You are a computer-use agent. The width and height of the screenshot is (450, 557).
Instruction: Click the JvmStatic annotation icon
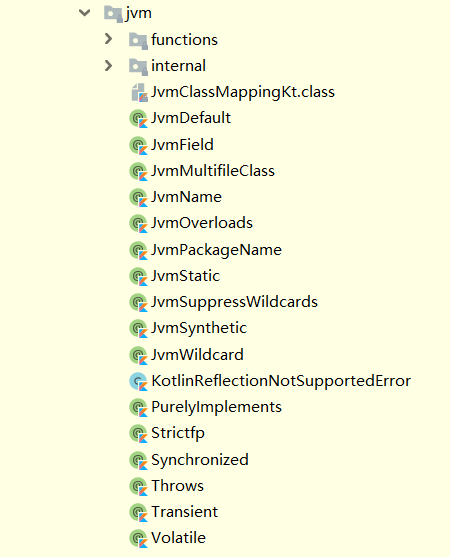[x=139, y=277]
